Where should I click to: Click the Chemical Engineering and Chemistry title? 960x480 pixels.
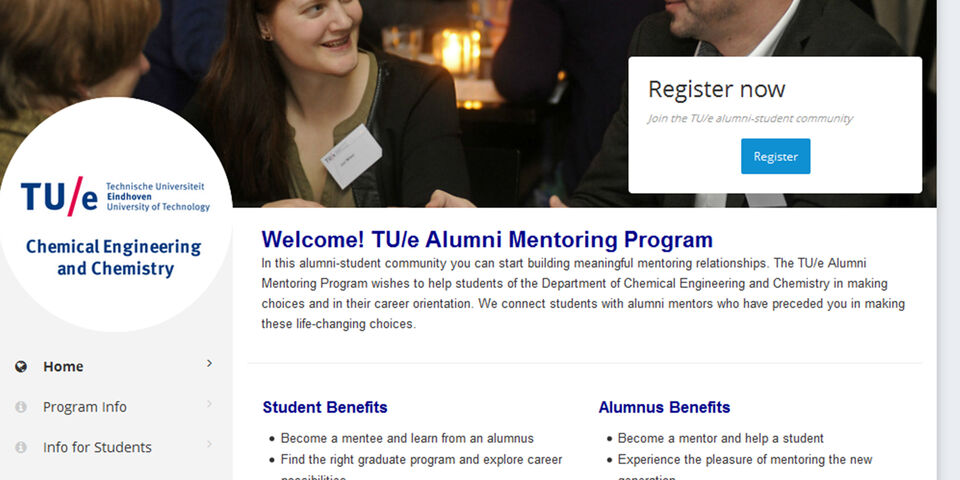114,257
